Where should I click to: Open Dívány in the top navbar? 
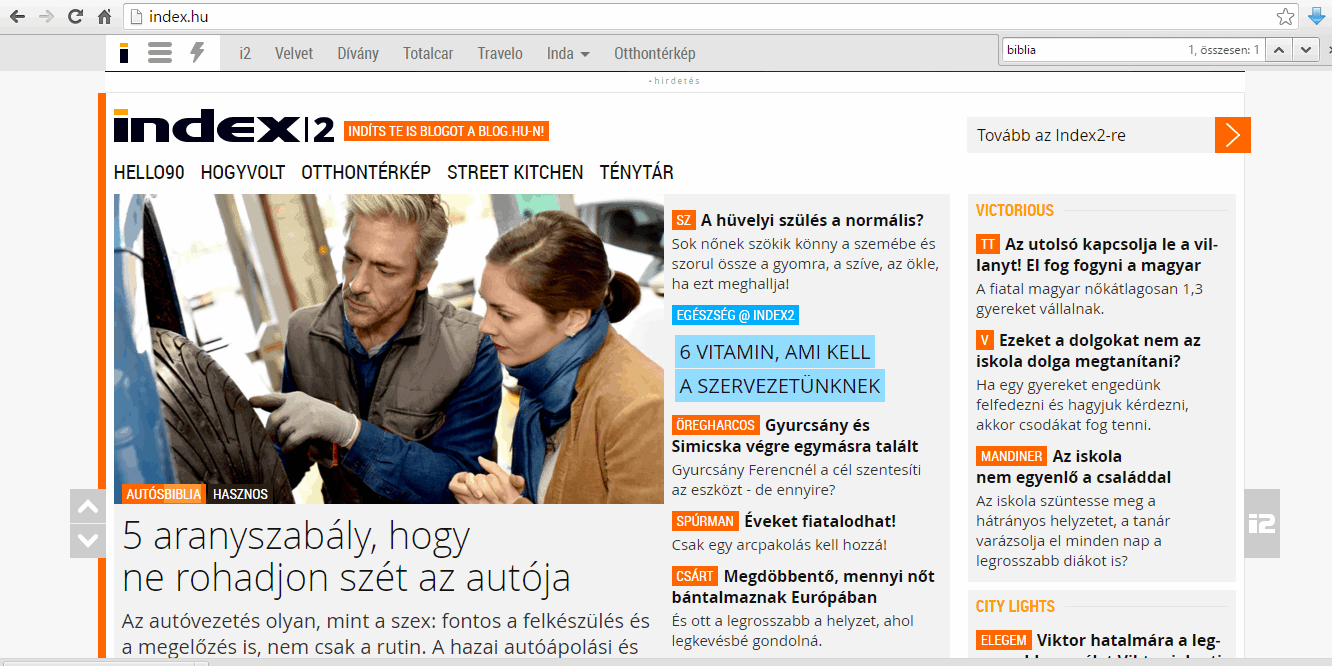click(x=358, y=53)
